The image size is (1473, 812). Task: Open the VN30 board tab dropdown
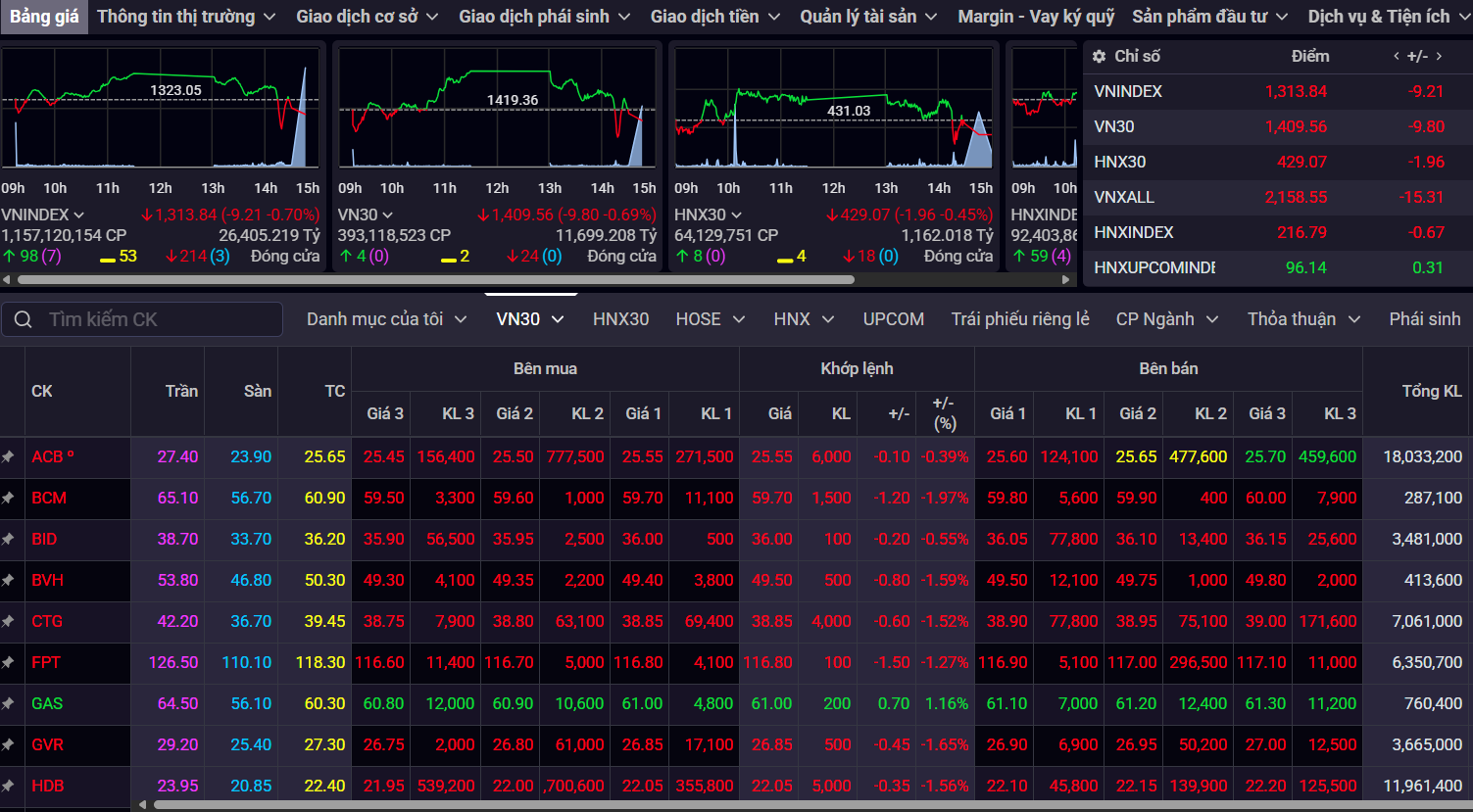[x=530, y=319]
